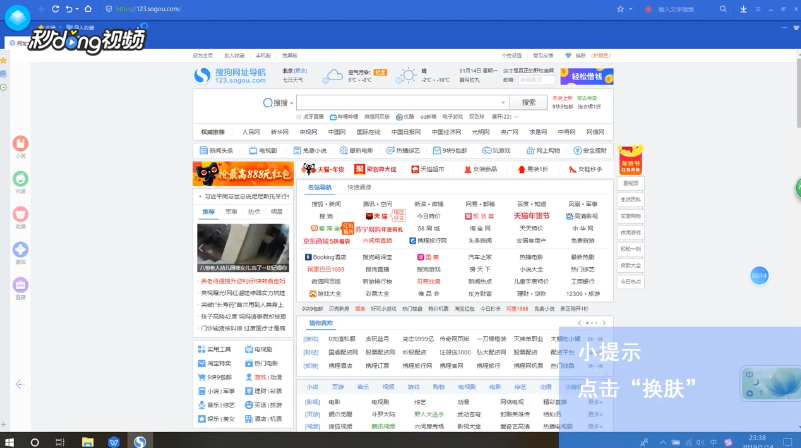Click the 小说 sidebar icon
Viewport: 801px width, 448px height.
click(20, 144)
